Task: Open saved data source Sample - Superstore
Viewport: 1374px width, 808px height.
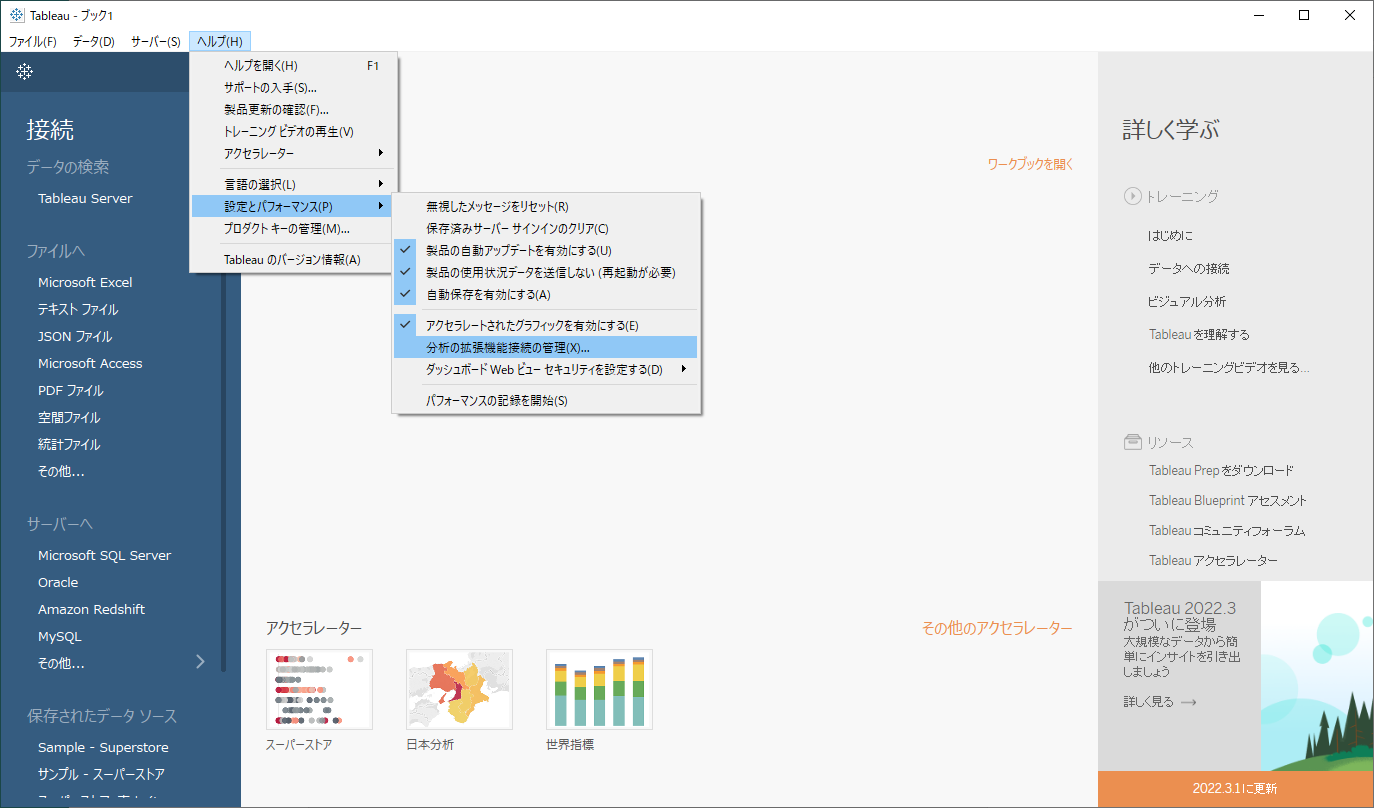Action: (x=103, y=747)
